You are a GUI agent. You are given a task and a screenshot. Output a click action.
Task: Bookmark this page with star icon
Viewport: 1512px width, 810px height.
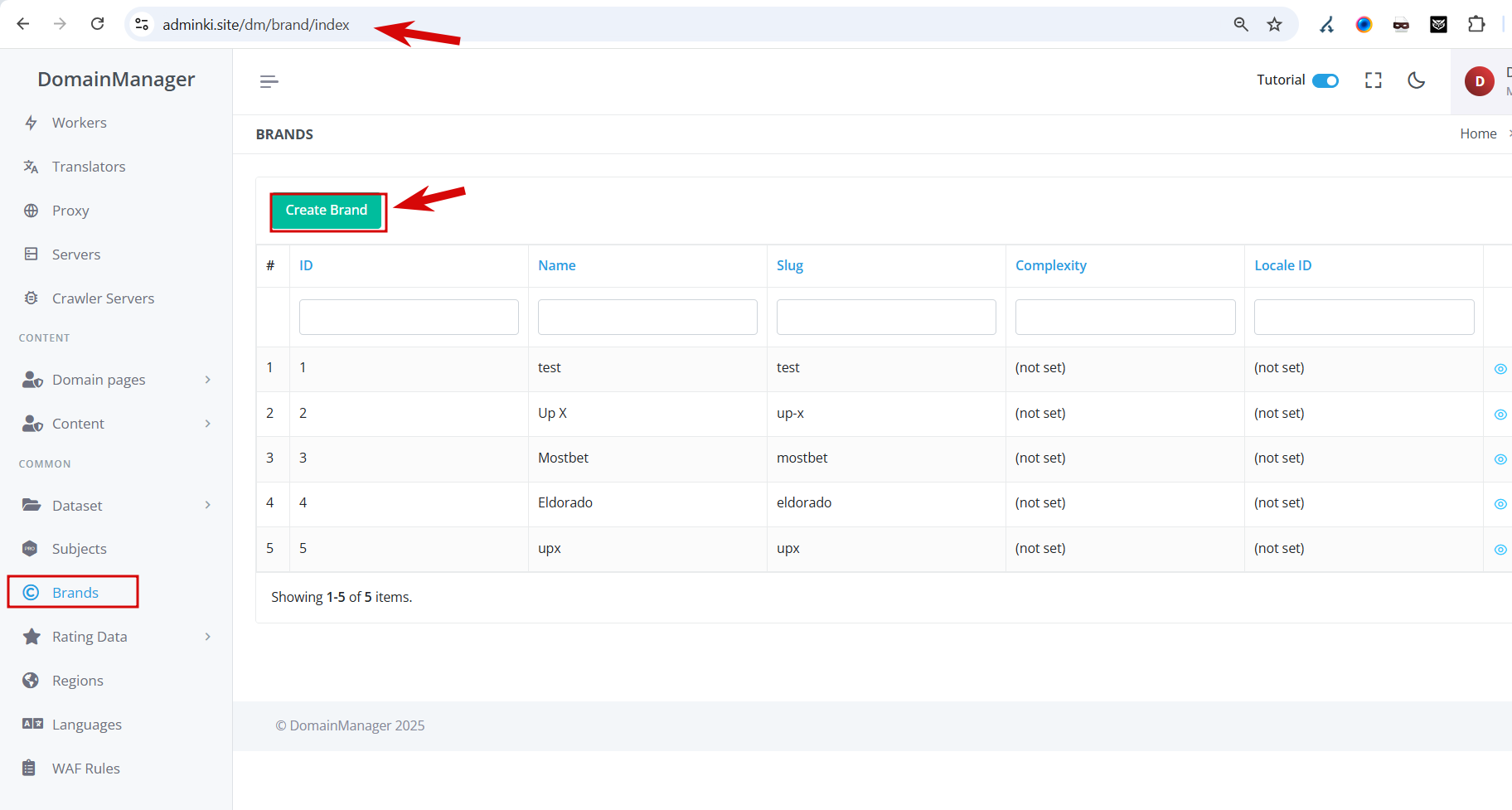pos(1275,24)
